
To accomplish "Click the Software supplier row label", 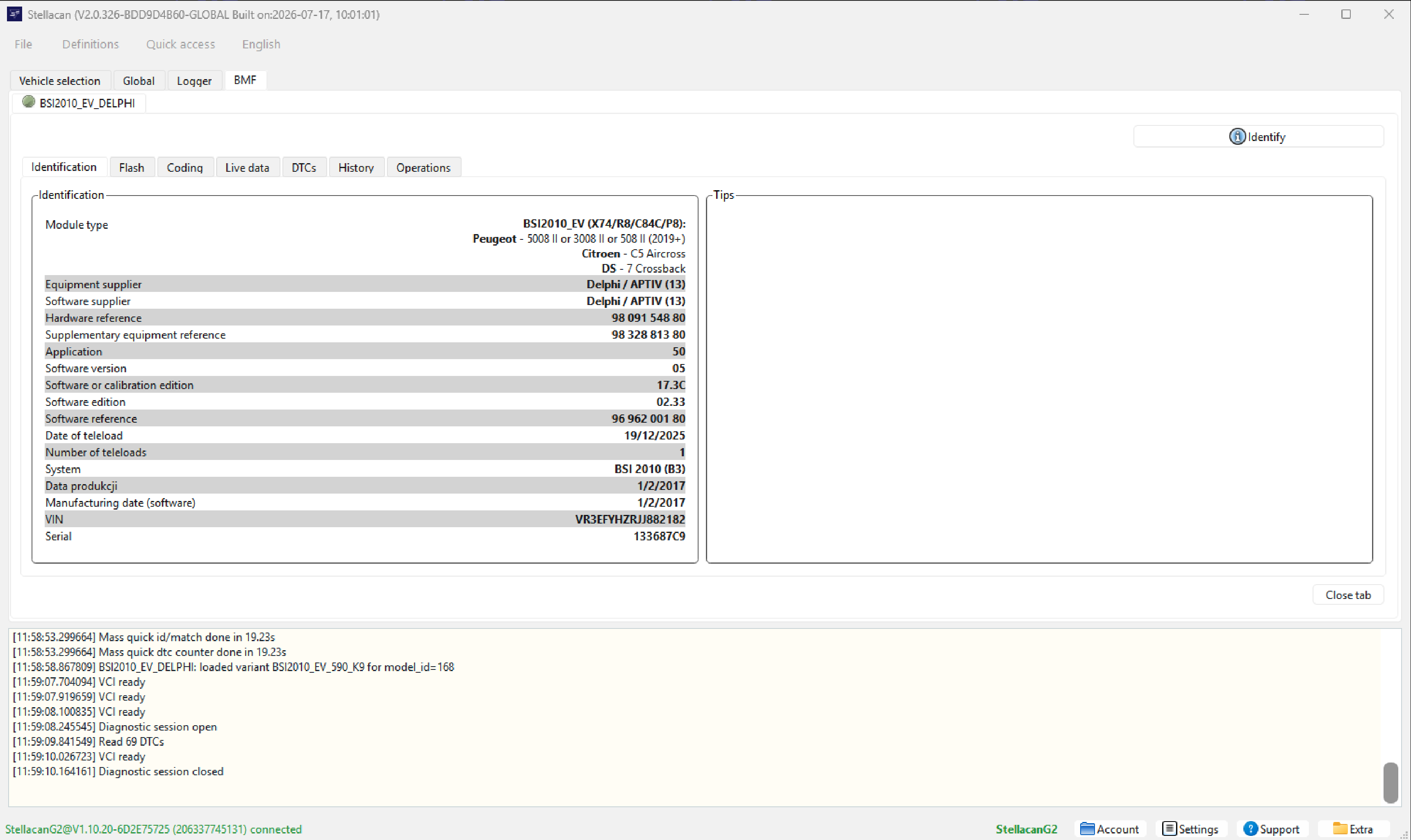I will pyautogui.click(x=88, y=301).
